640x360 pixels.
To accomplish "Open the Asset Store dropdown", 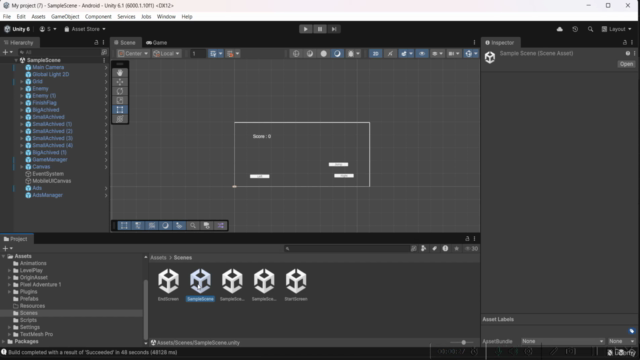I will point(85,29).
